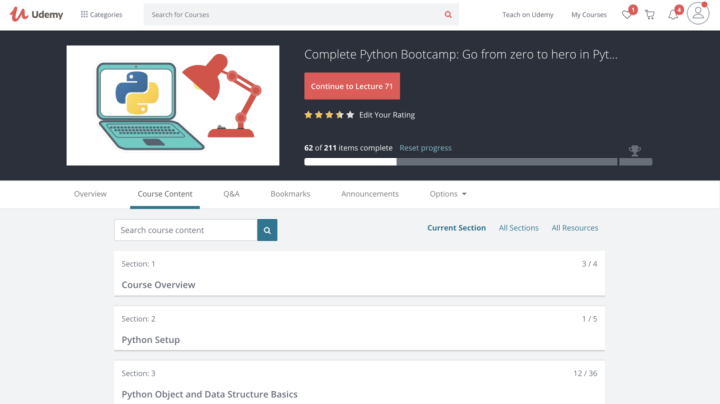The width and height of the screenshot is (720, 404).
Task: Open the Categories grid menu
Action: [101, 15]
